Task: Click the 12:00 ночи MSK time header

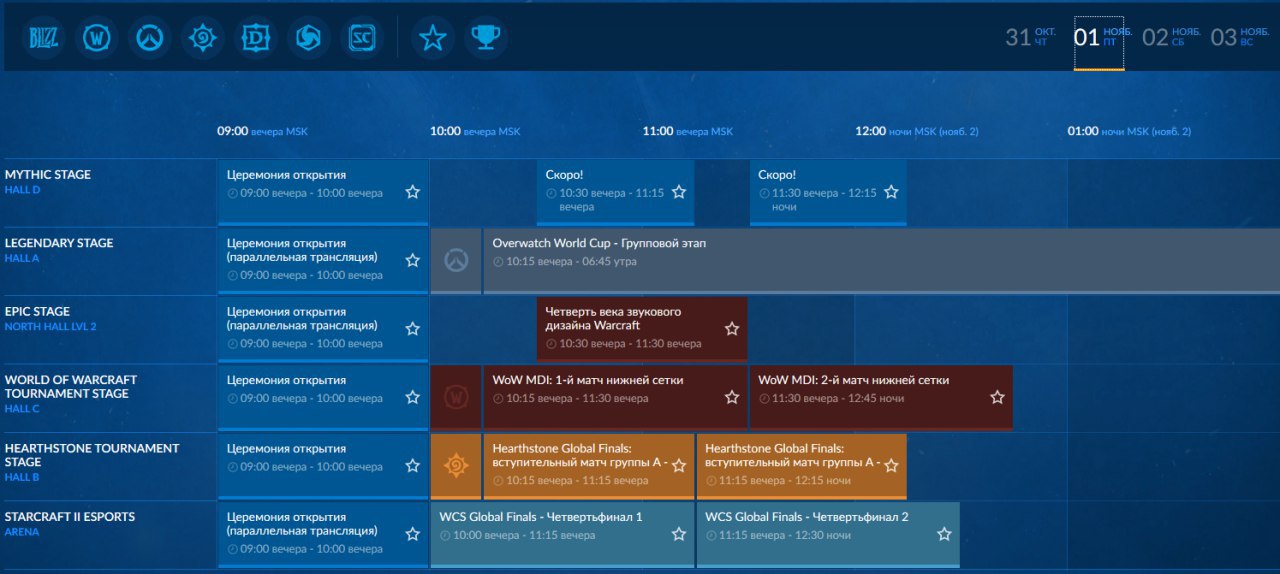Action: (x=917, y=131)
